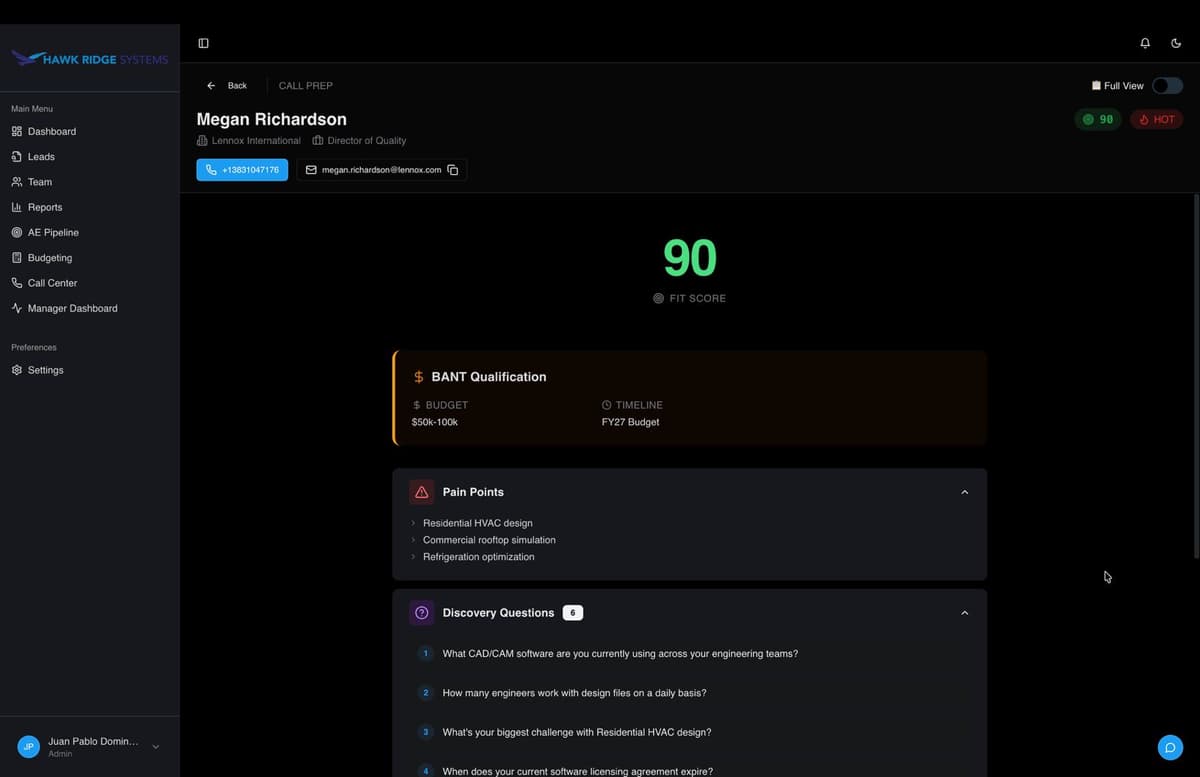Select Leads in the main menu
Image resolution: width=1200 pixels, height=777 pixels.
coord(42,156)
